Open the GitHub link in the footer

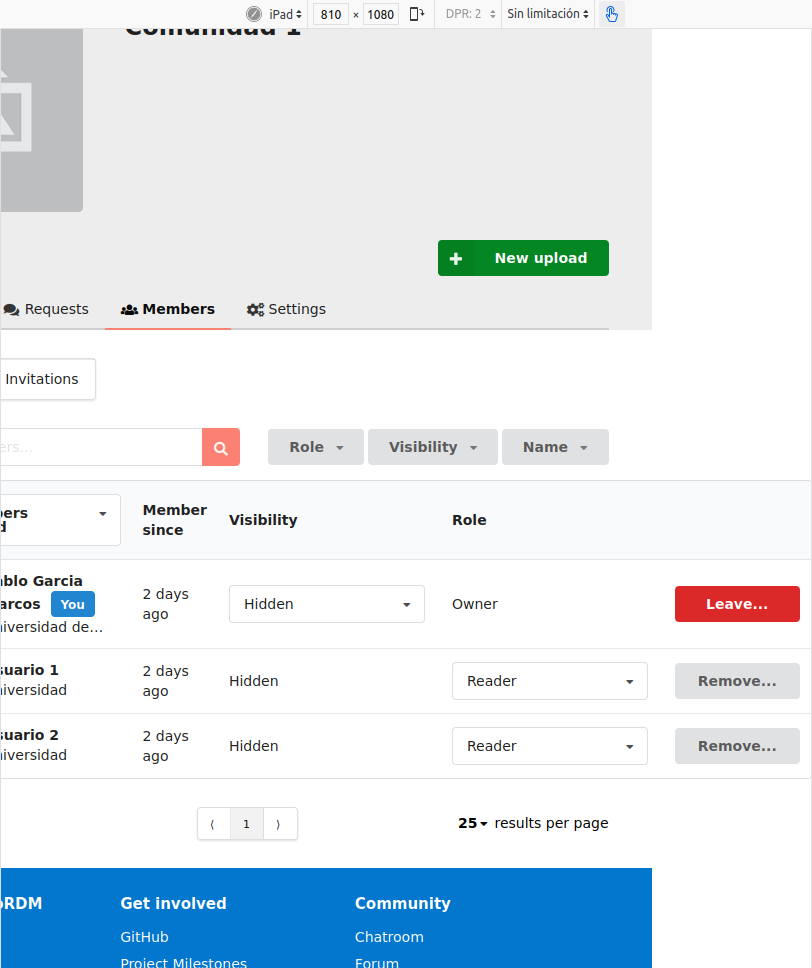tap(144, 937)
